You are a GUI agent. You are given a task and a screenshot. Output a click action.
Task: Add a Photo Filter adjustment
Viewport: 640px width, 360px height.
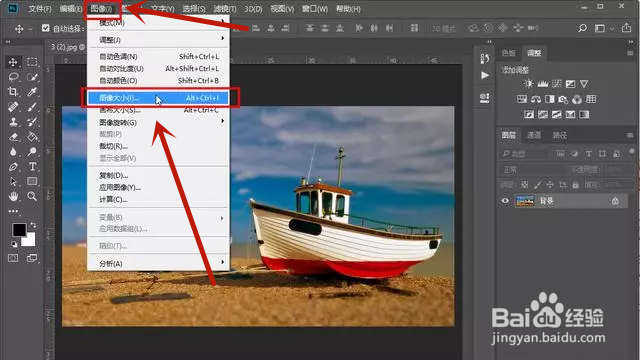[x=563, y=99]
